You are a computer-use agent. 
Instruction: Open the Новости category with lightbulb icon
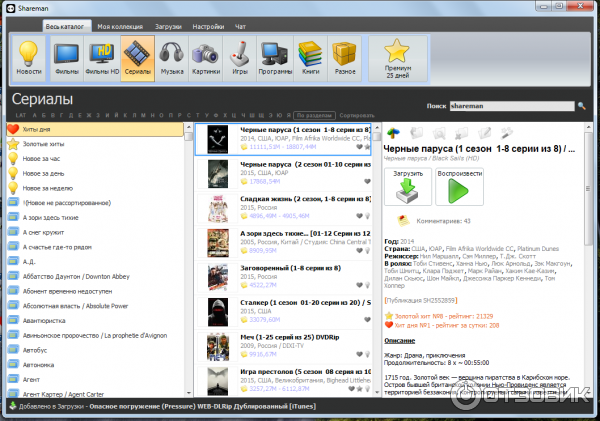(x=30, y=62)
